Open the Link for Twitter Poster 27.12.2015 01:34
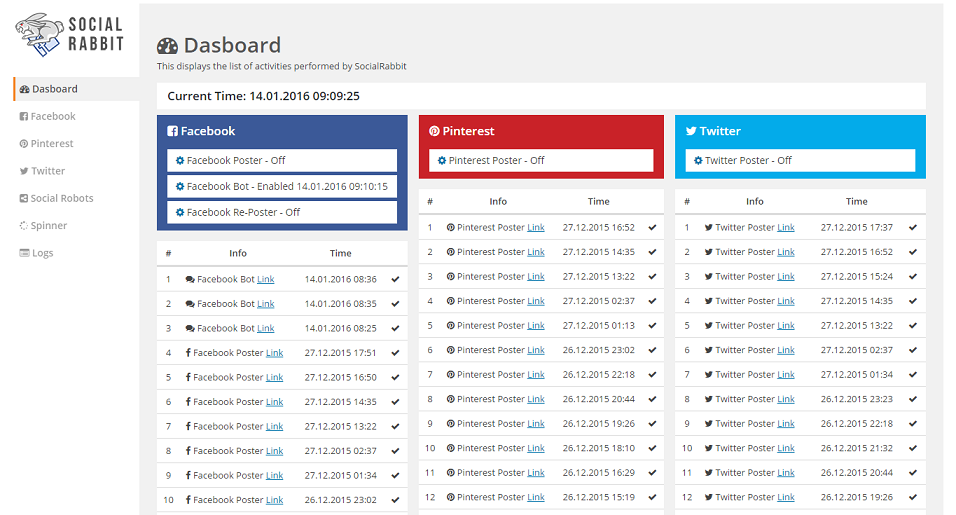The width and height of the screenshot is (956, 515). point(786,375)
